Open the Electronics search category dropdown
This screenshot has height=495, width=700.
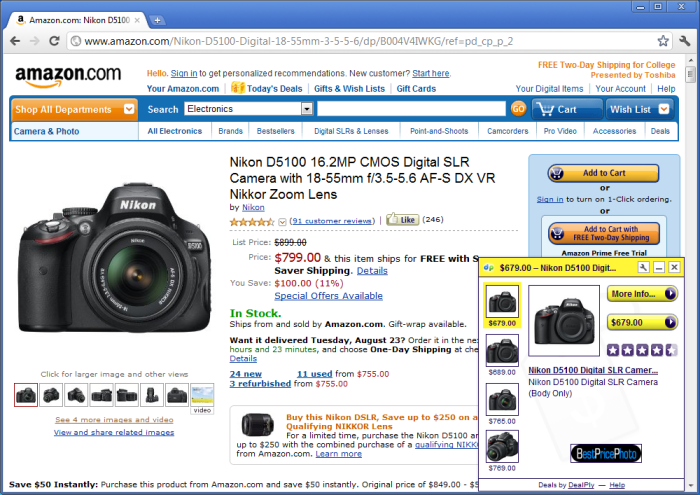pos(249,108)
